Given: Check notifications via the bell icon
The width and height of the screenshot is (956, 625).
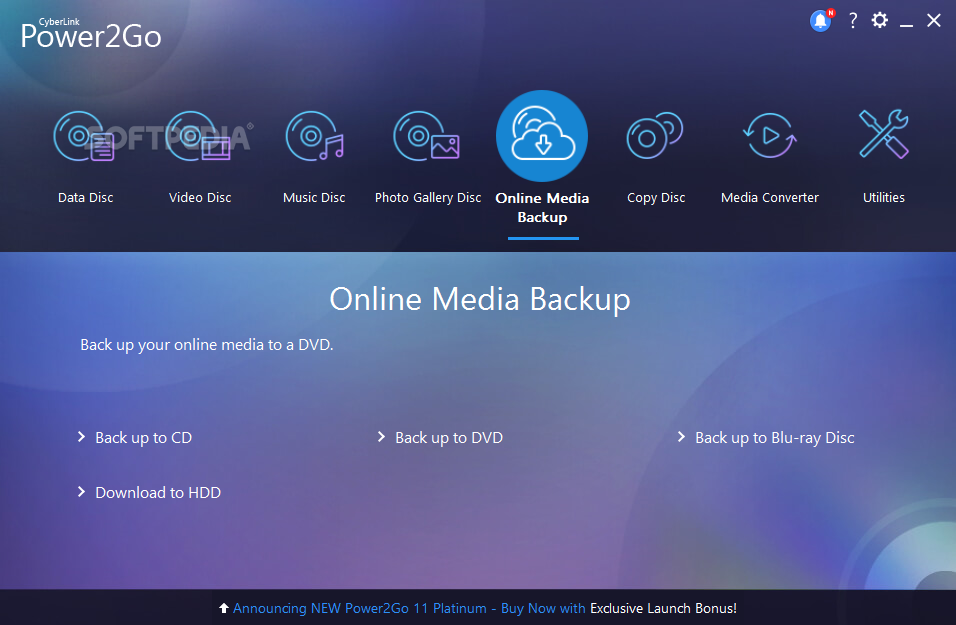Looking at the screenshot, I should pyautogui.click(x=821, y=20).
